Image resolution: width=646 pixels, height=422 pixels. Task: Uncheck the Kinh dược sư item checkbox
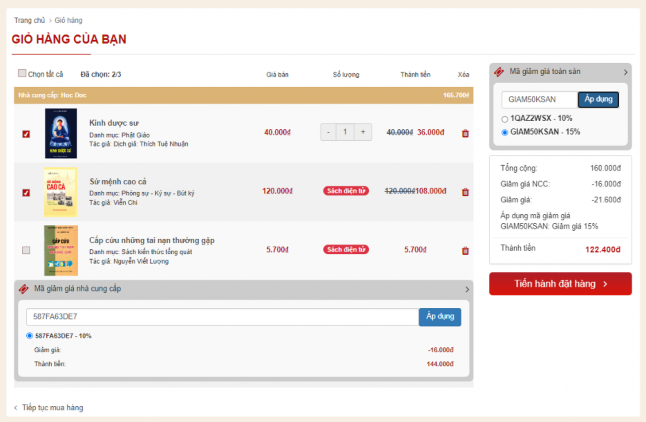[x=26, y=134]
